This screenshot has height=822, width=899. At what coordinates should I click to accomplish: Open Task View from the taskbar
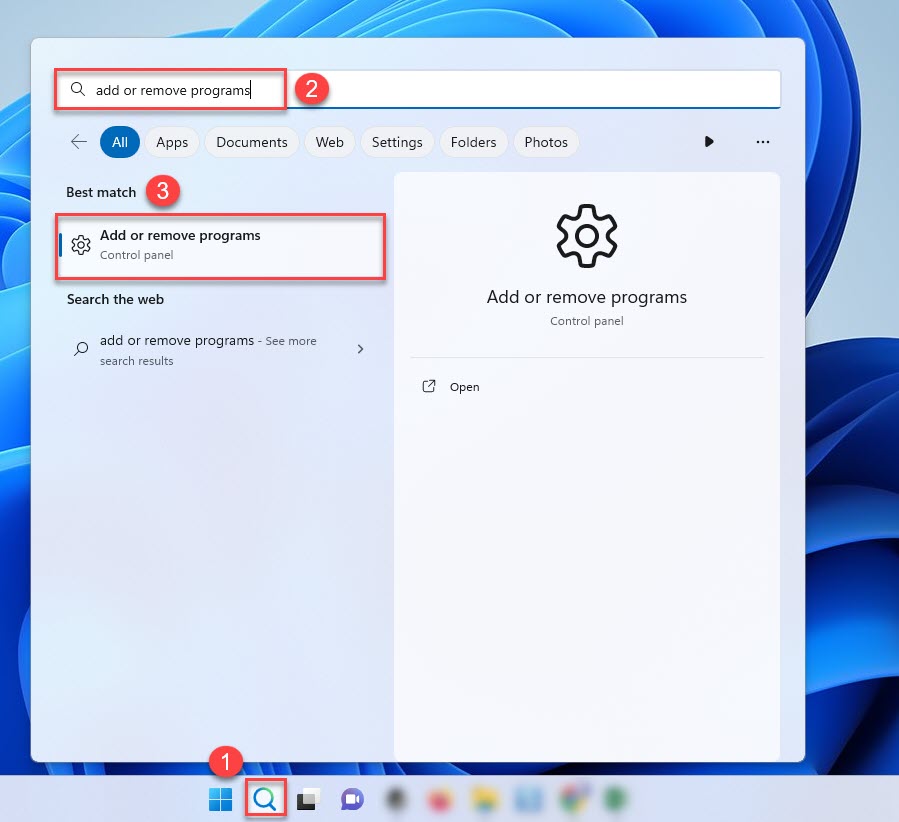pyautogui.click(x=306, y=798)
